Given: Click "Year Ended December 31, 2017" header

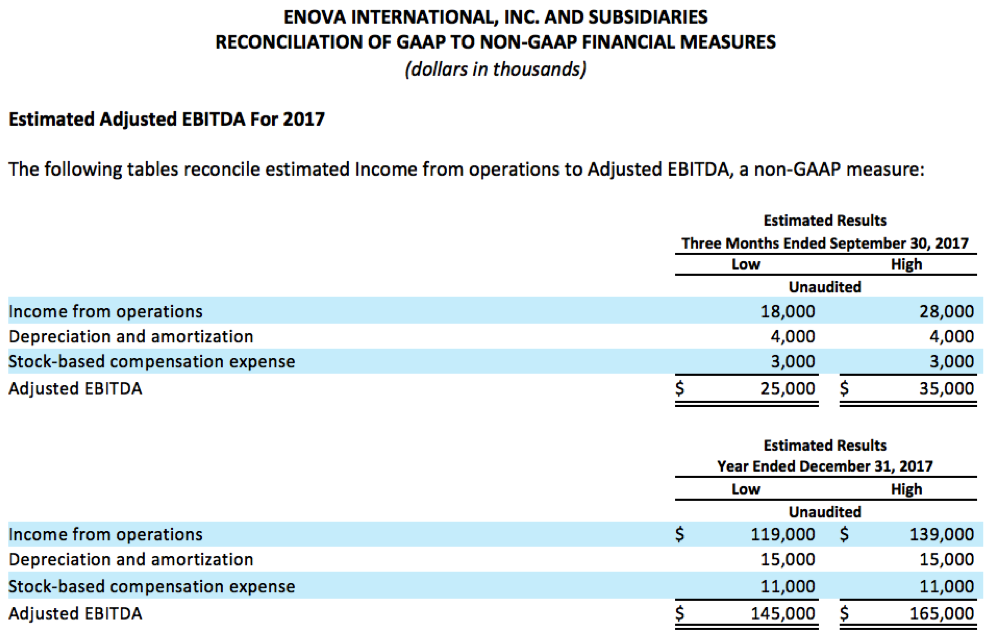Looking at the screenshot, I should coord(825,466).
